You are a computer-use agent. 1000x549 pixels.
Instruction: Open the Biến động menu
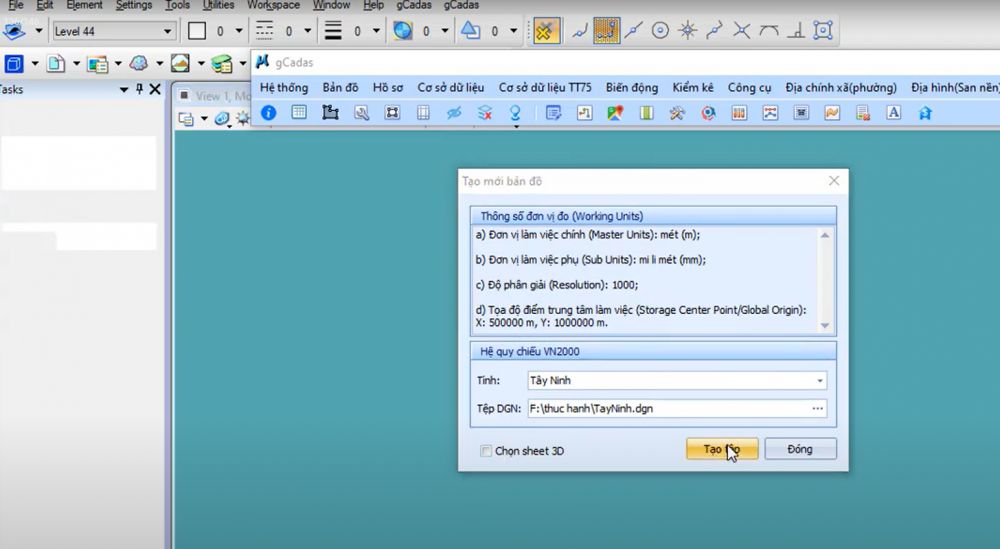[632, 87]
